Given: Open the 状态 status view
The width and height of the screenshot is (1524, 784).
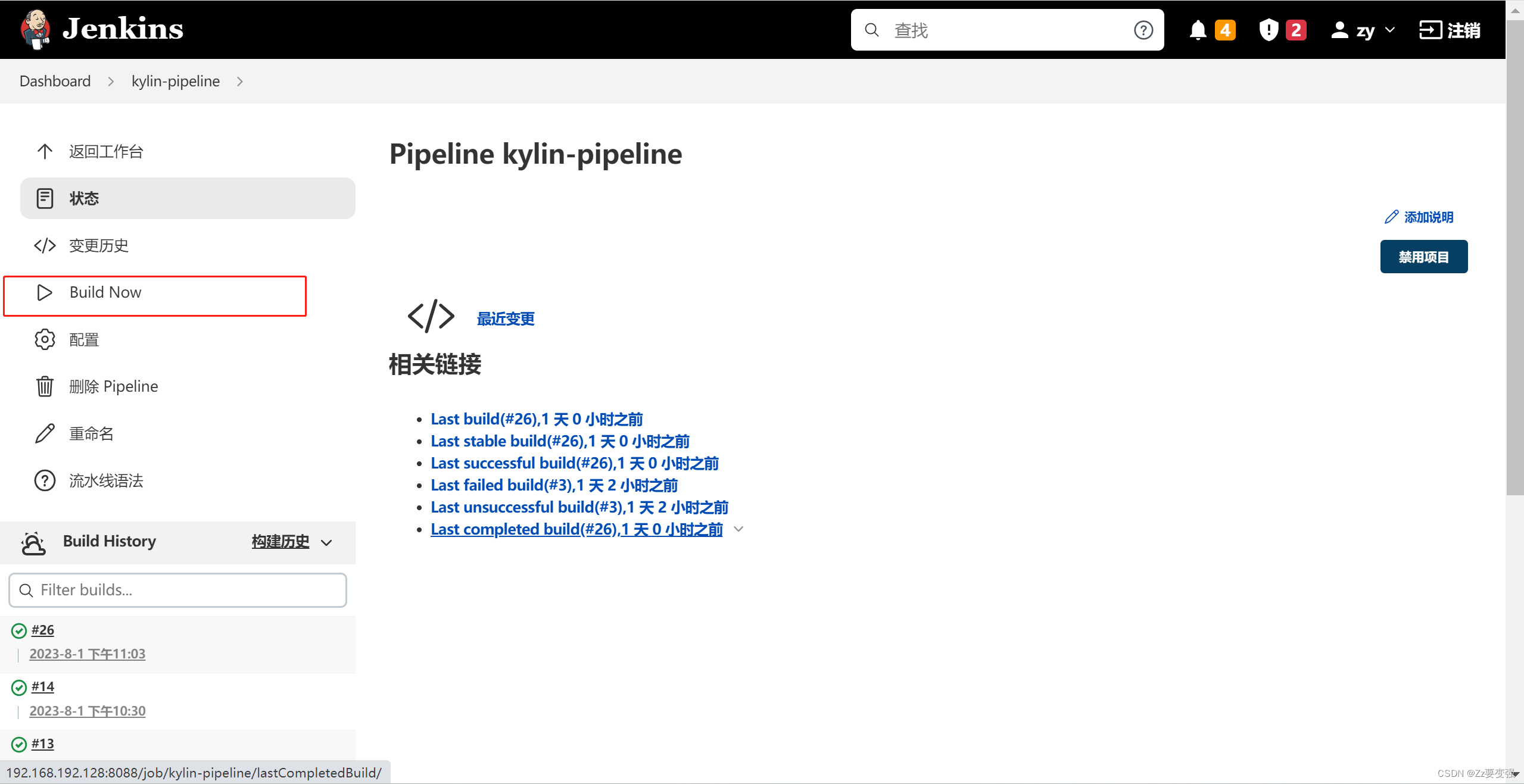Looking at the screenshot, I should [x=85, y=198].
